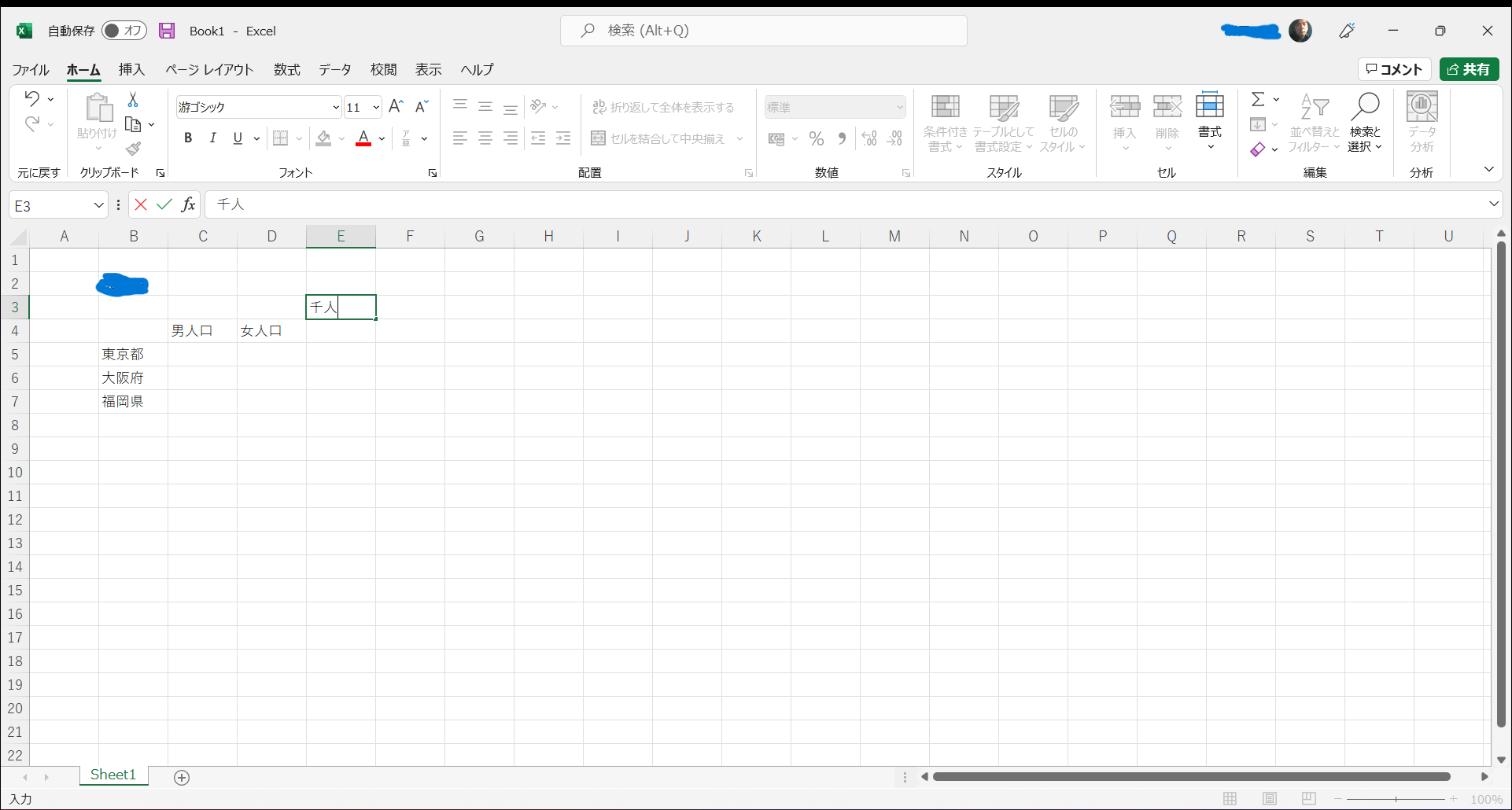This screenshot has height=810, width=1512.
Task: Click the Format Painter brush icon
Action: [x=133, y=149]
